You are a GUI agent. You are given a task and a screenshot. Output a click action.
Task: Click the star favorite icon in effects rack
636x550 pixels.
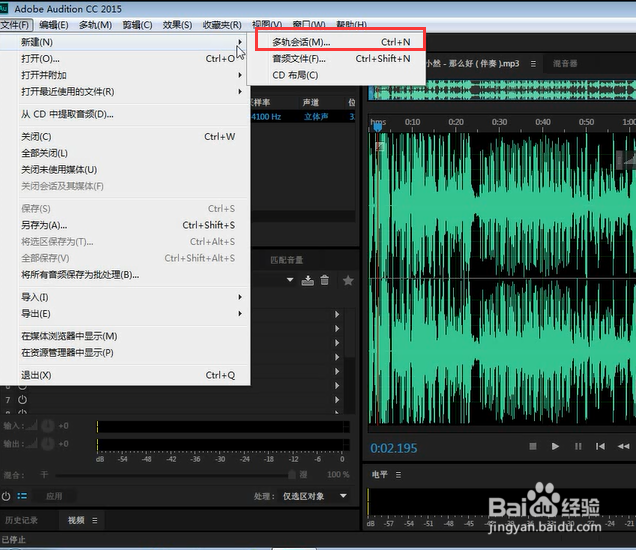click(348, 280)
